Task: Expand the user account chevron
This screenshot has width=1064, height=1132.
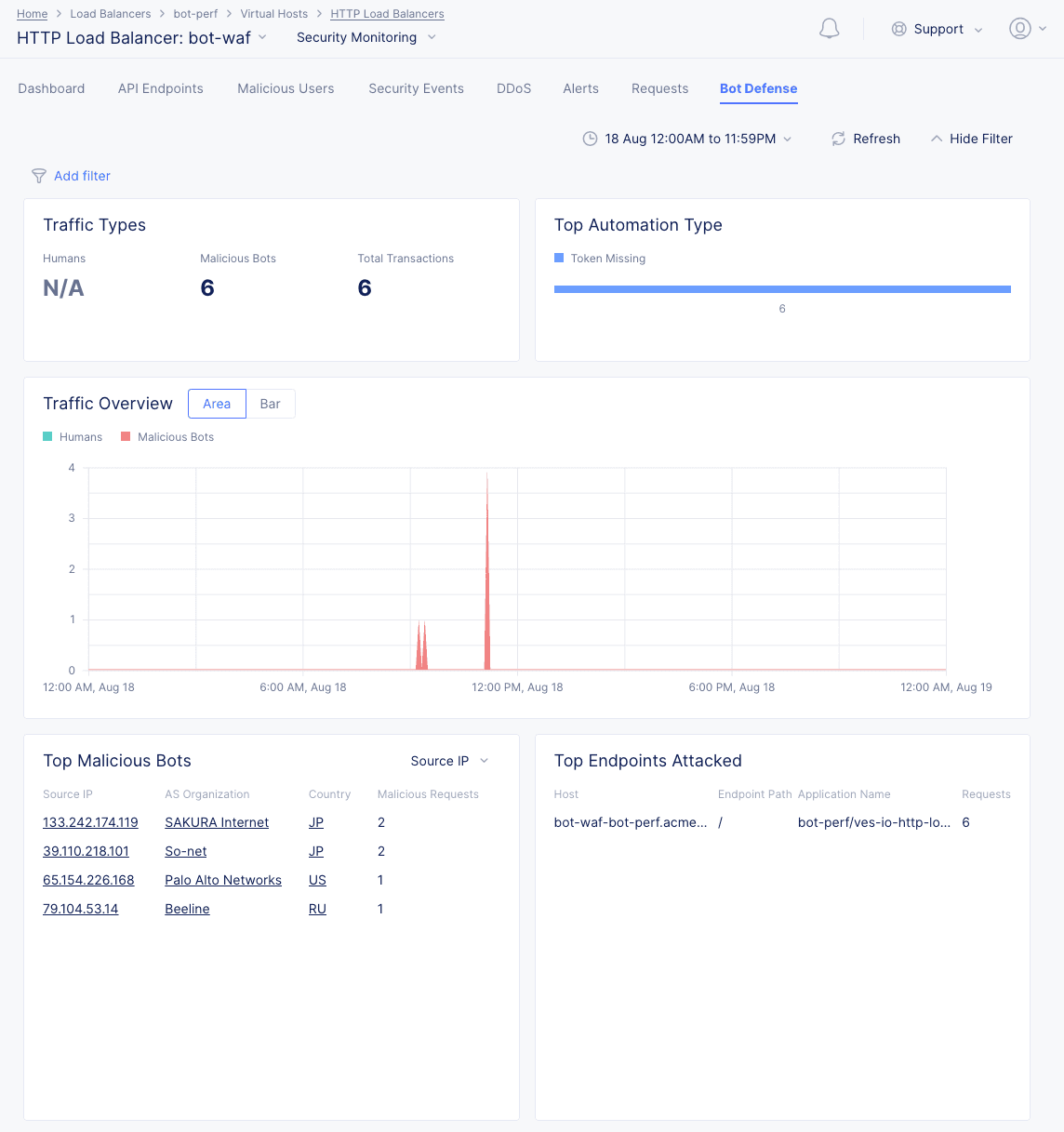Action: click(1043, 29)
